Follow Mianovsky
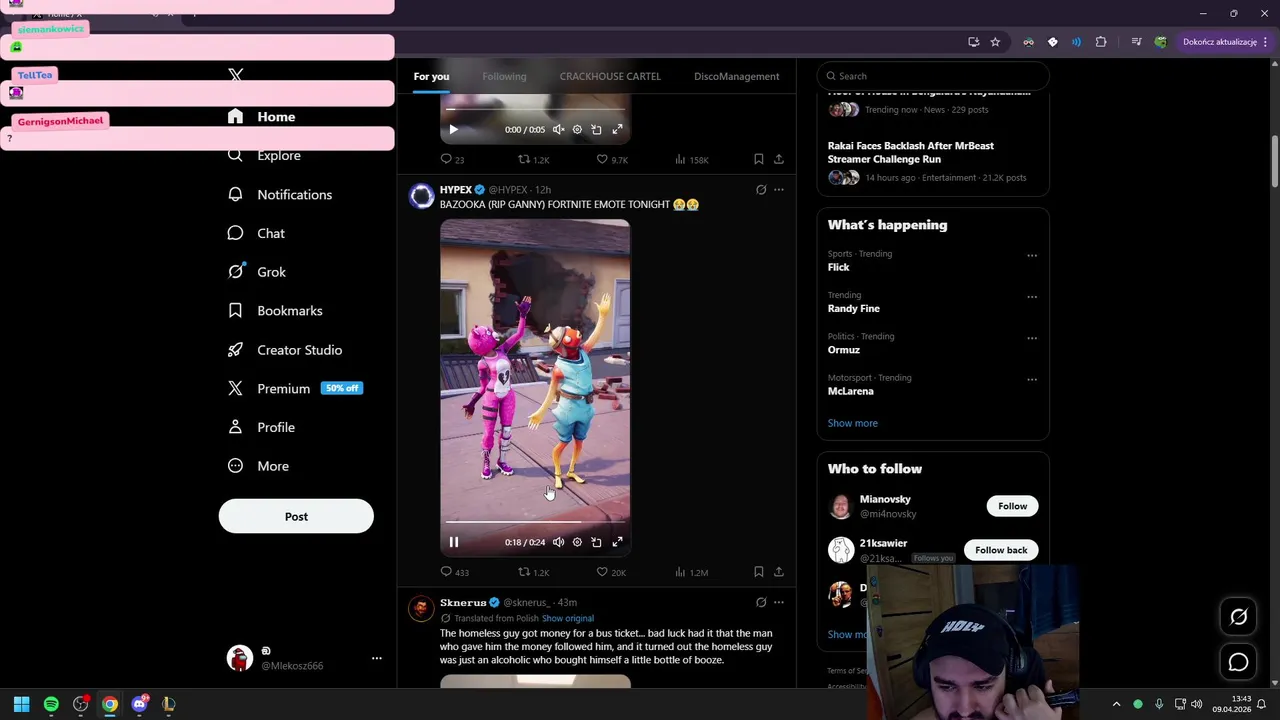Screen dimensions: 1280x720 (x=1012, y=506)
